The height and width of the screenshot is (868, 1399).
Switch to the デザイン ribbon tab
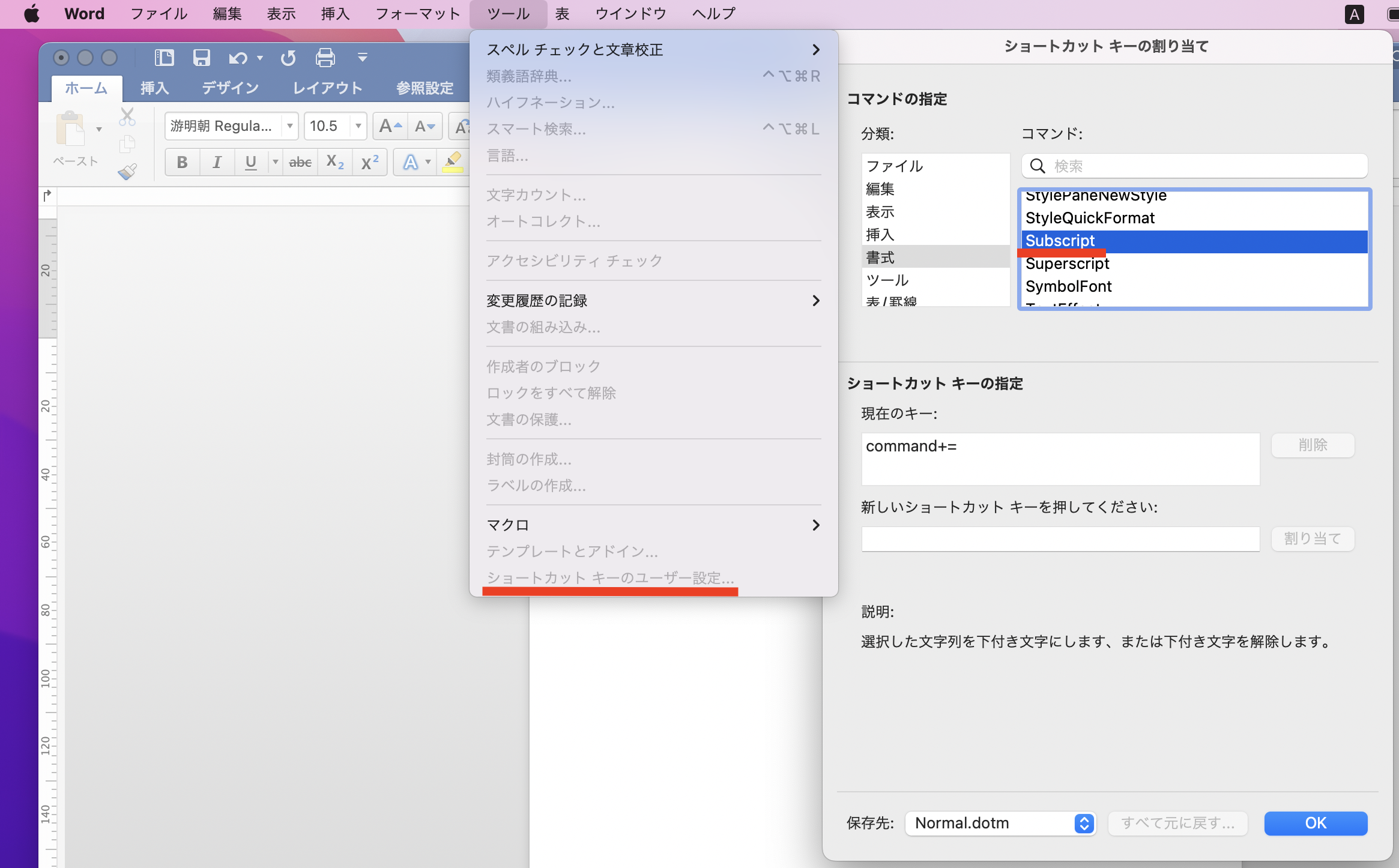(230, 88)
